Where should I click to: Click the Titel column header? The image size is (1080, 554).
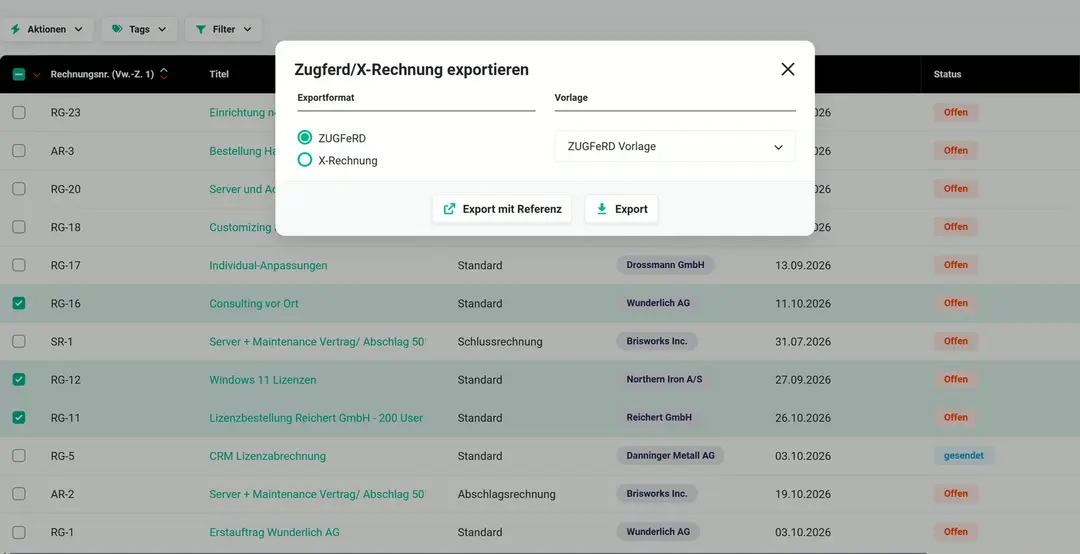(219, 74)
